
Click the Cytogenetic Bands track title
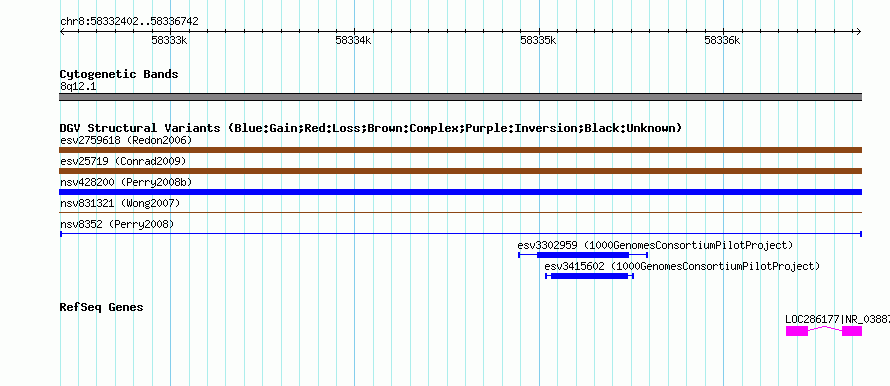[x=119, y=74]
